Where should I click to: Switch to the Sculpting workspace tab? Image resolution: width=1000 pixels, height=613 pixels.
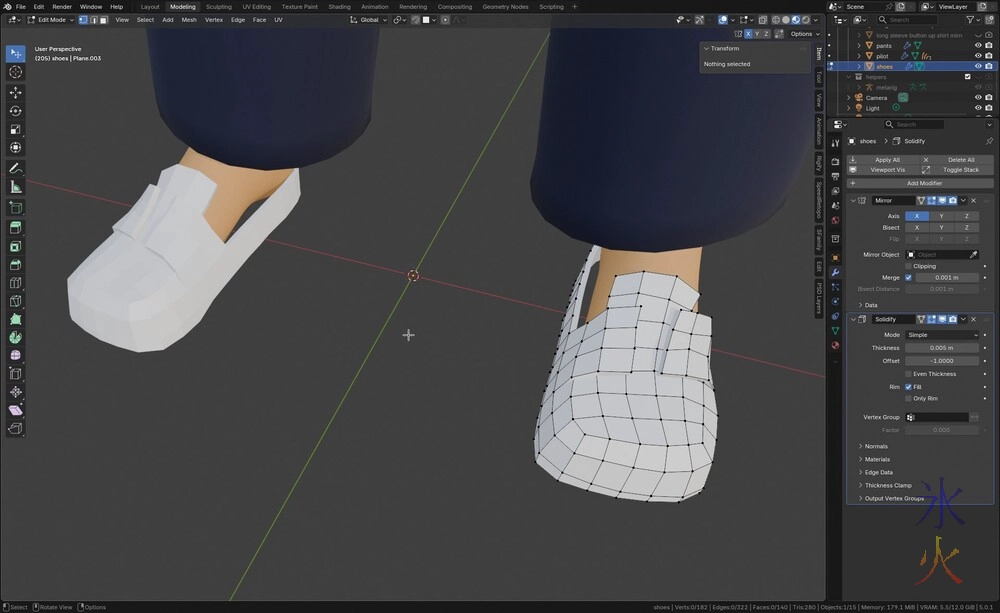point(218,6)
